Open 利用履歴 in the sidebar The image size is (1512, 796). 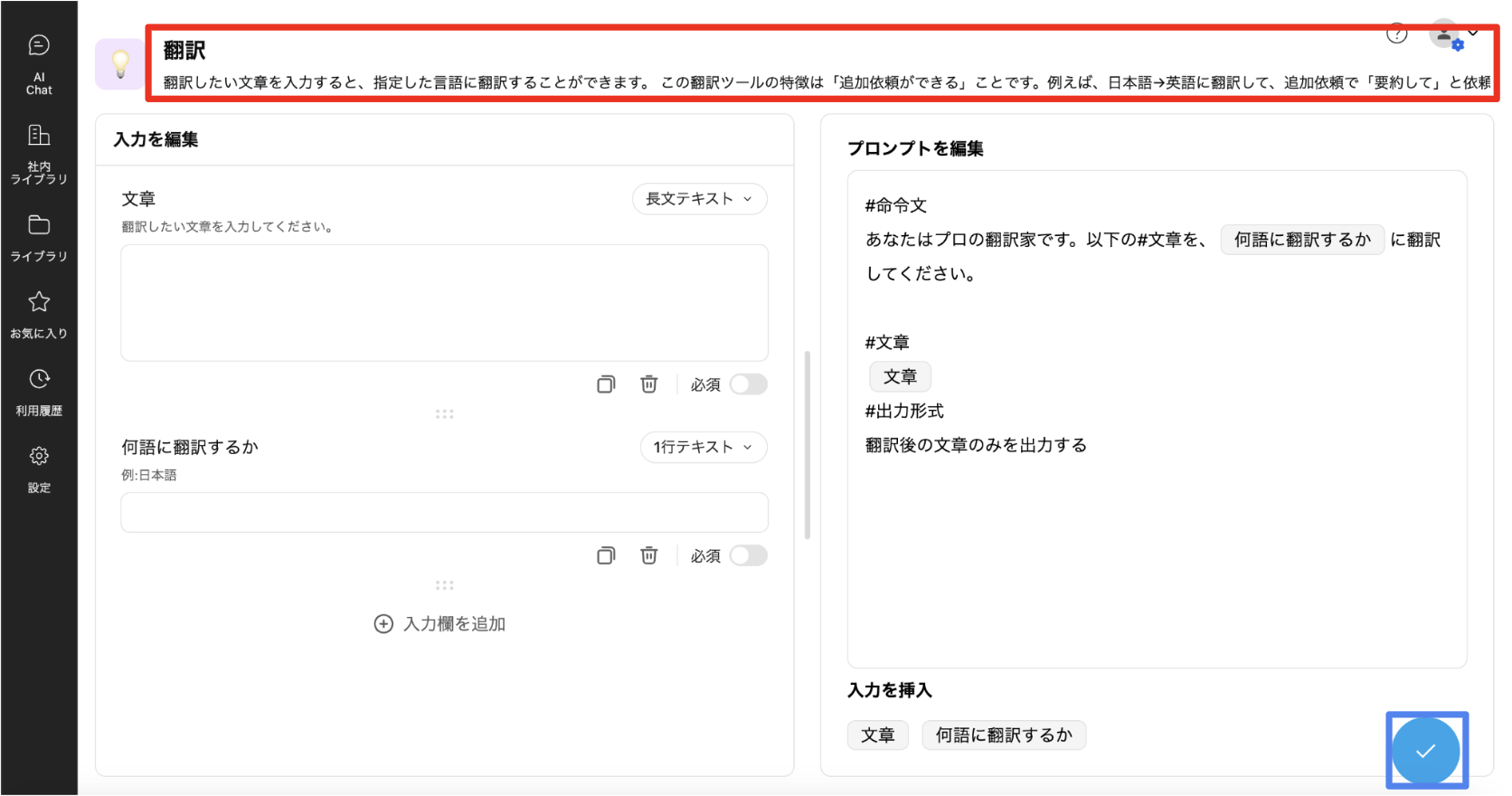coord(39,391)
